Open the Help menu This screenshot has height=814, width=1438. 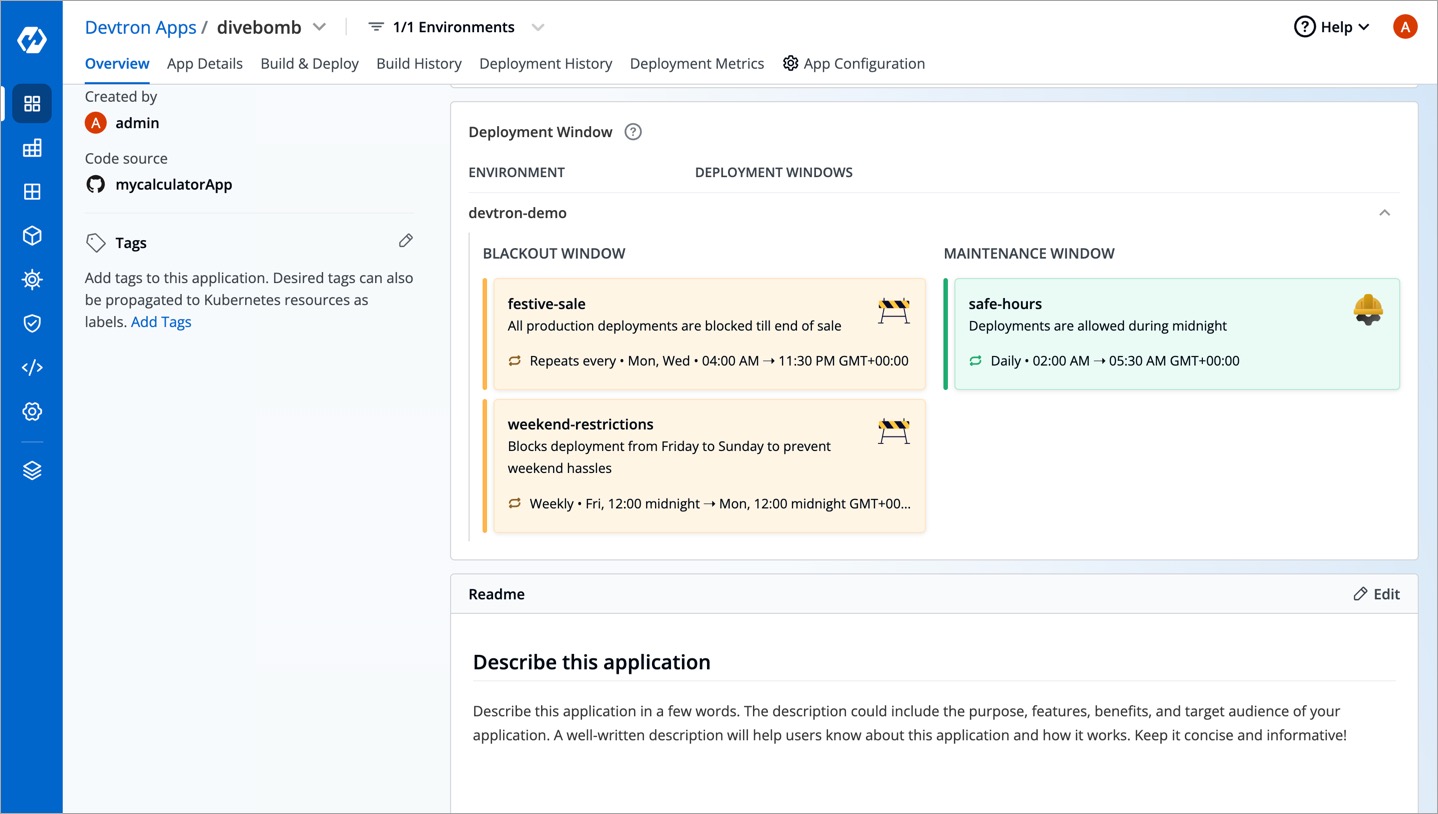point(1331,27)
